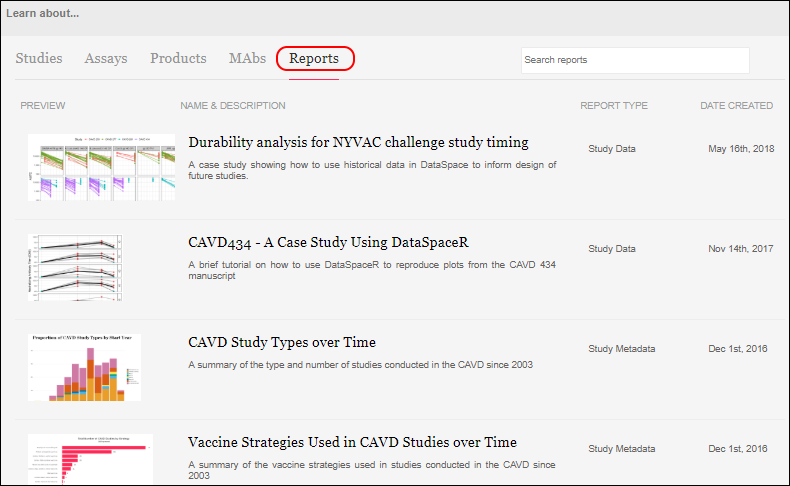View Vaccine Strategies red bar chart thumbnail
The width and height of the screenshot is (790, 486).
(91, 459)
